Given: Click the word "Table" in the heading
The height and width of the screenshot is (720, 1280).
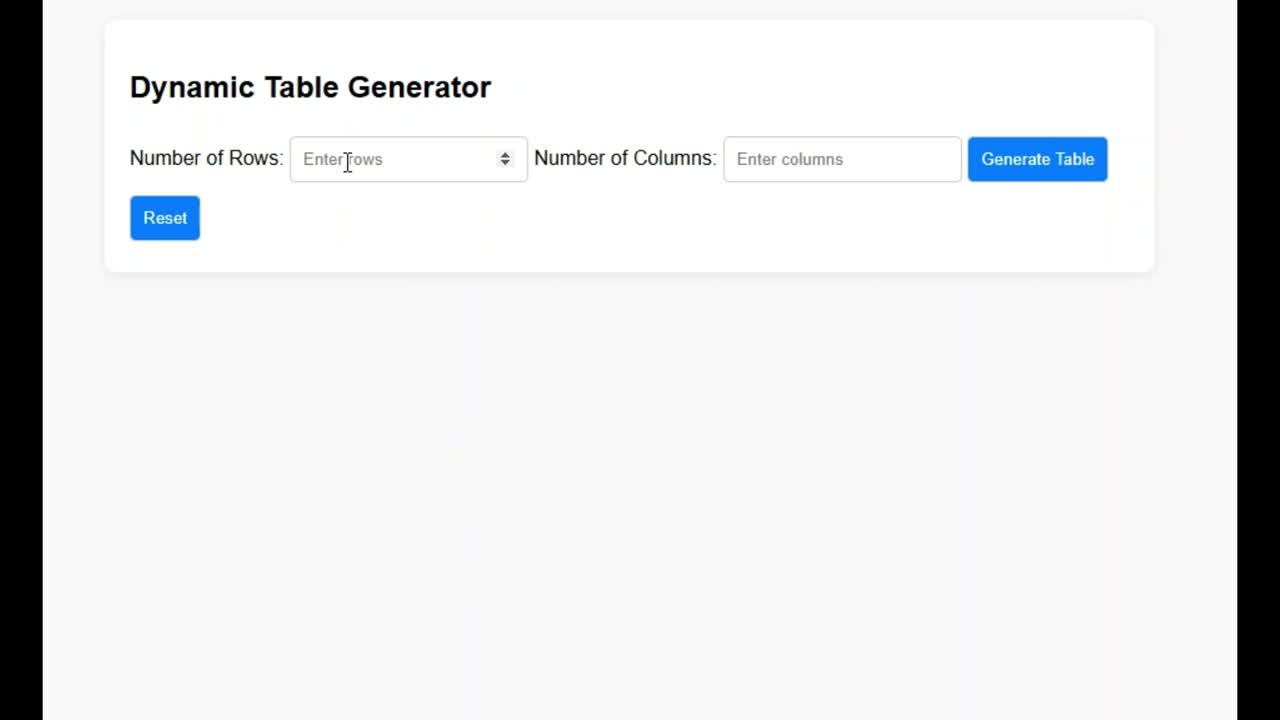Looking at the screenshot, I should [301, 87].
